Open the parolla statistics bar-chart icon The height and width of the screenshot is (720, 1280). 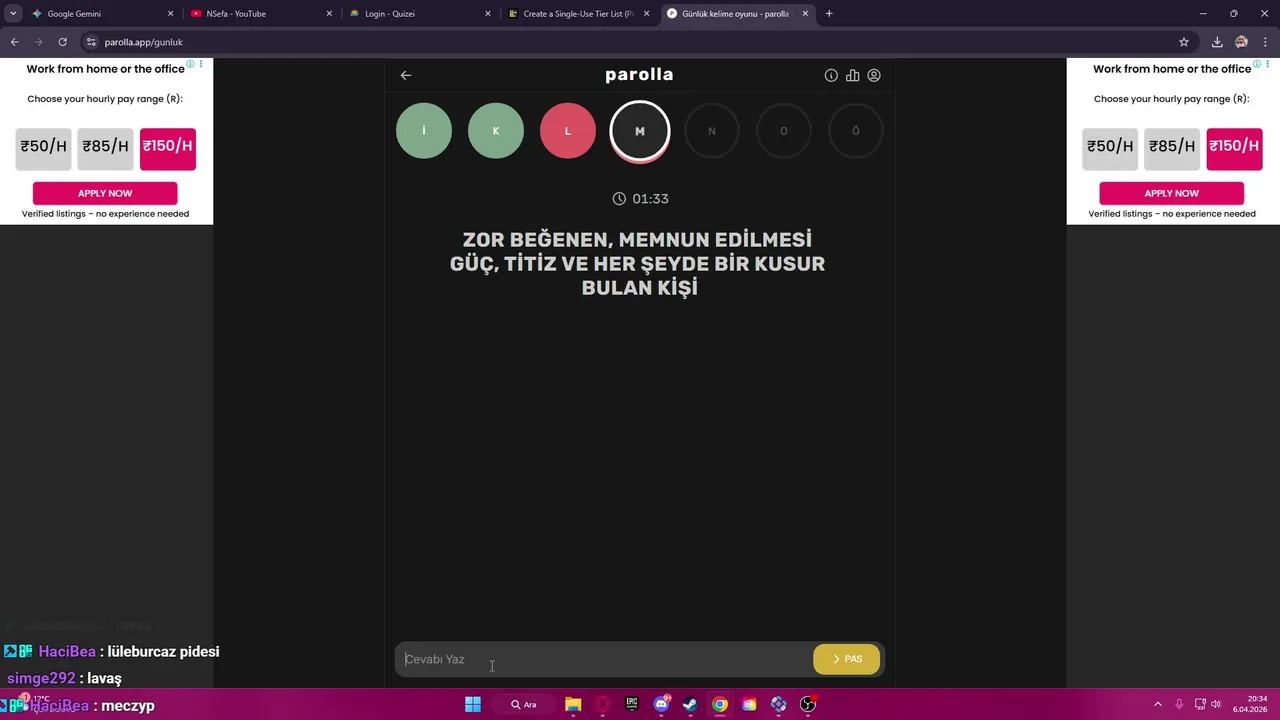pyautogui.click(x=853, y=75)
